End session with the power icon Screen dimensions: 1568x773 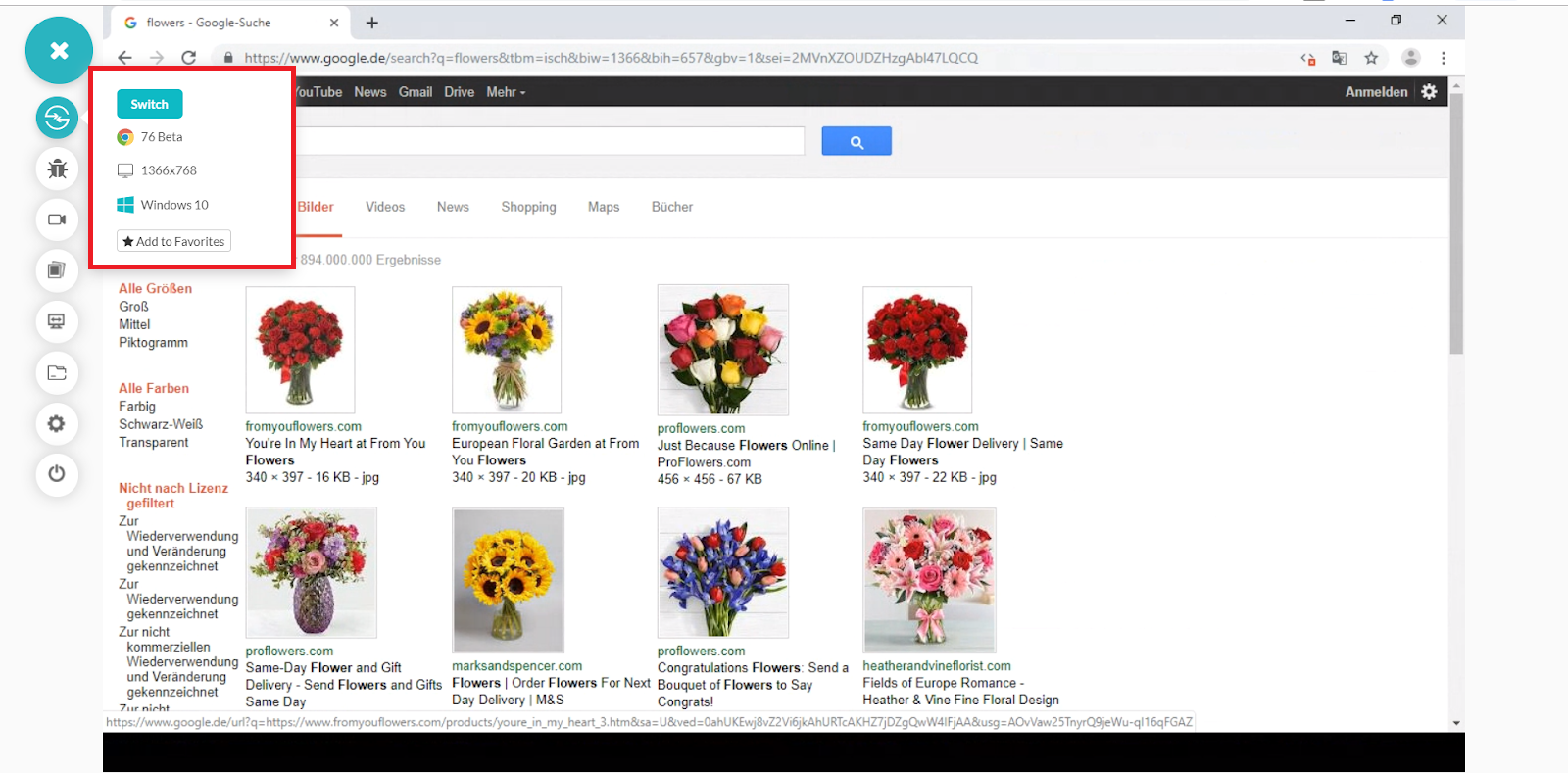(x=57, y=474)
